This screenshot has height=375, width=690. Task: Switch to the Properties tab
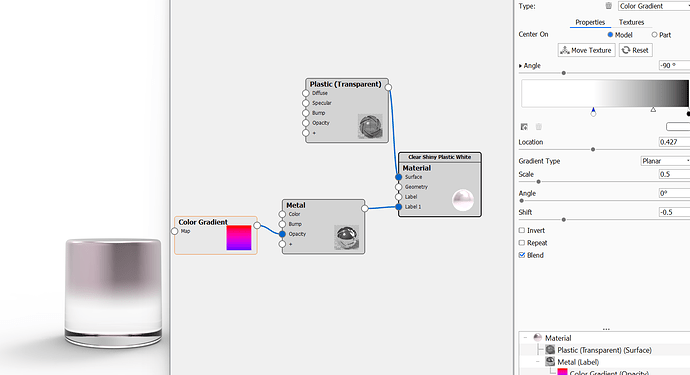tap(590, 22)
